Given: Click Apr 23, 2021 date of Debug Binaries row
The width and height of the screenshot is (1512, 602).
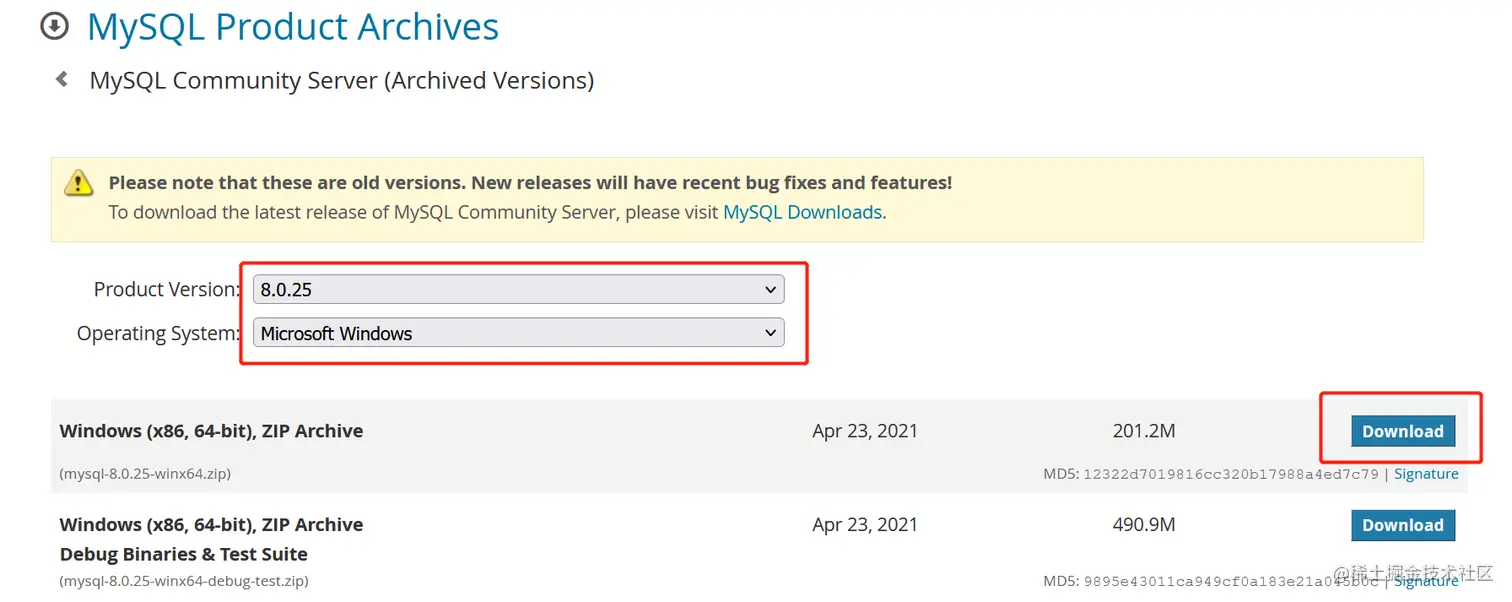Looking at the screenshot, I should click(865, 525).
